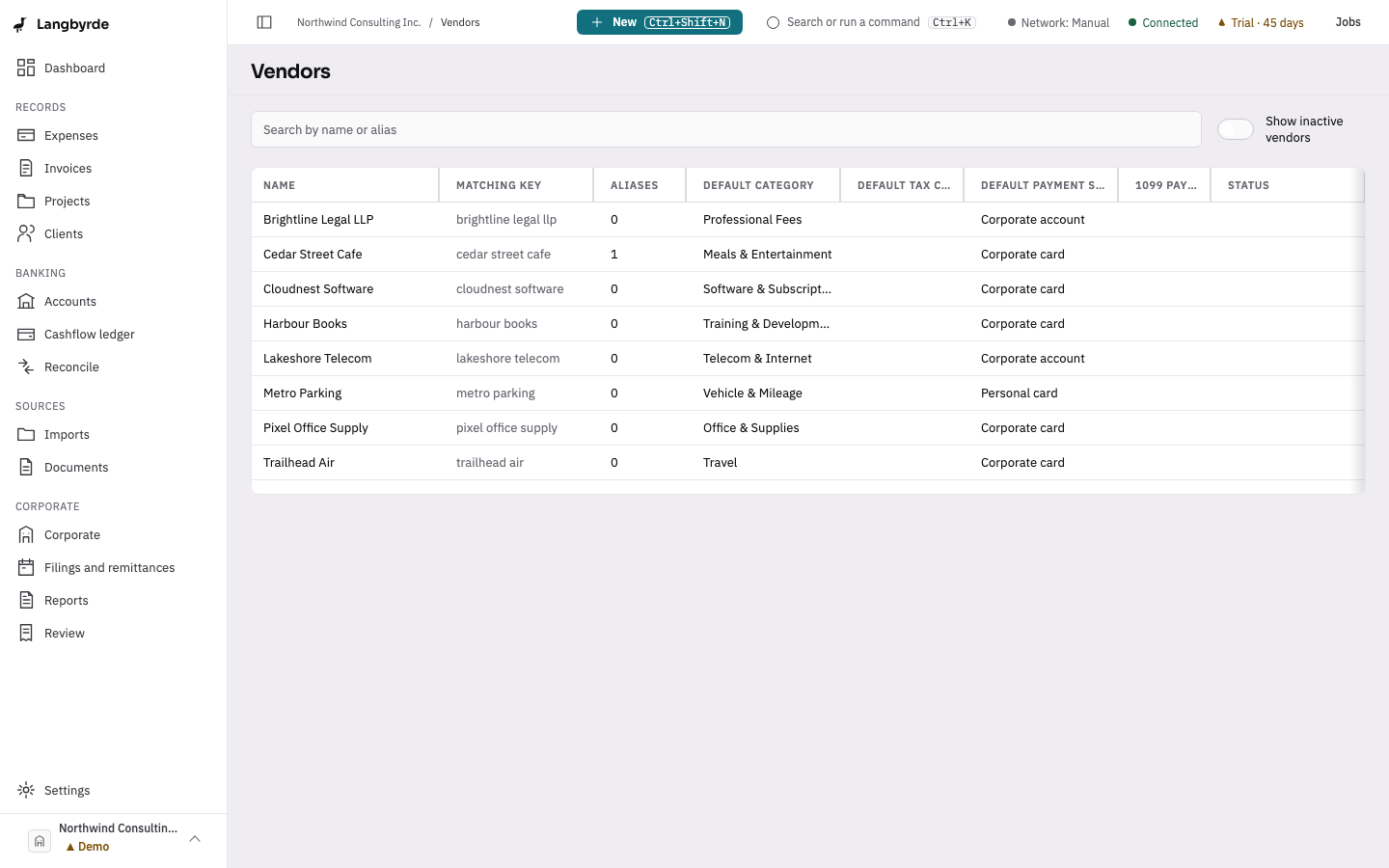
Task: Click the Network: Manual status
Action: [x=1058, y=23]
